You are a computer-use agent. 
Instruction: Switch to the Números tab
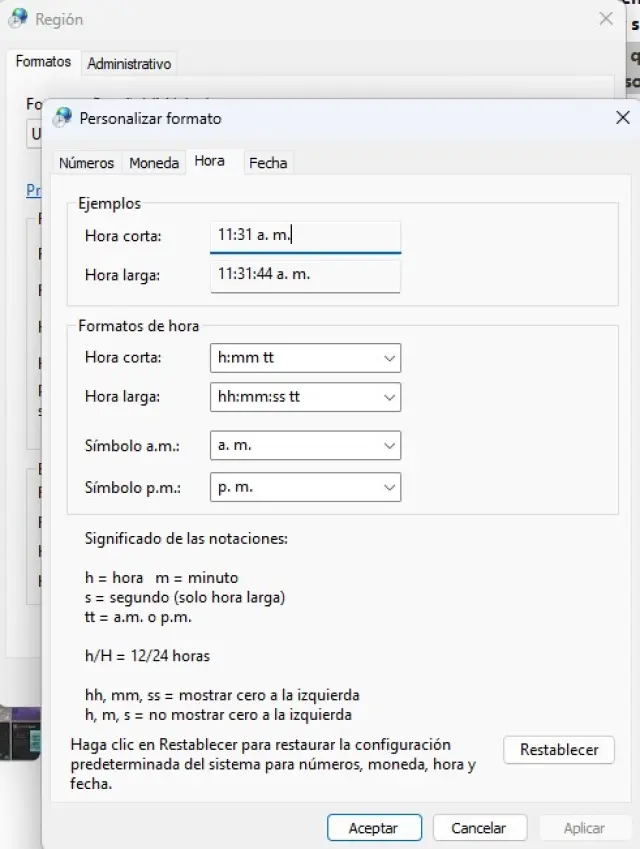click(87, 163)
